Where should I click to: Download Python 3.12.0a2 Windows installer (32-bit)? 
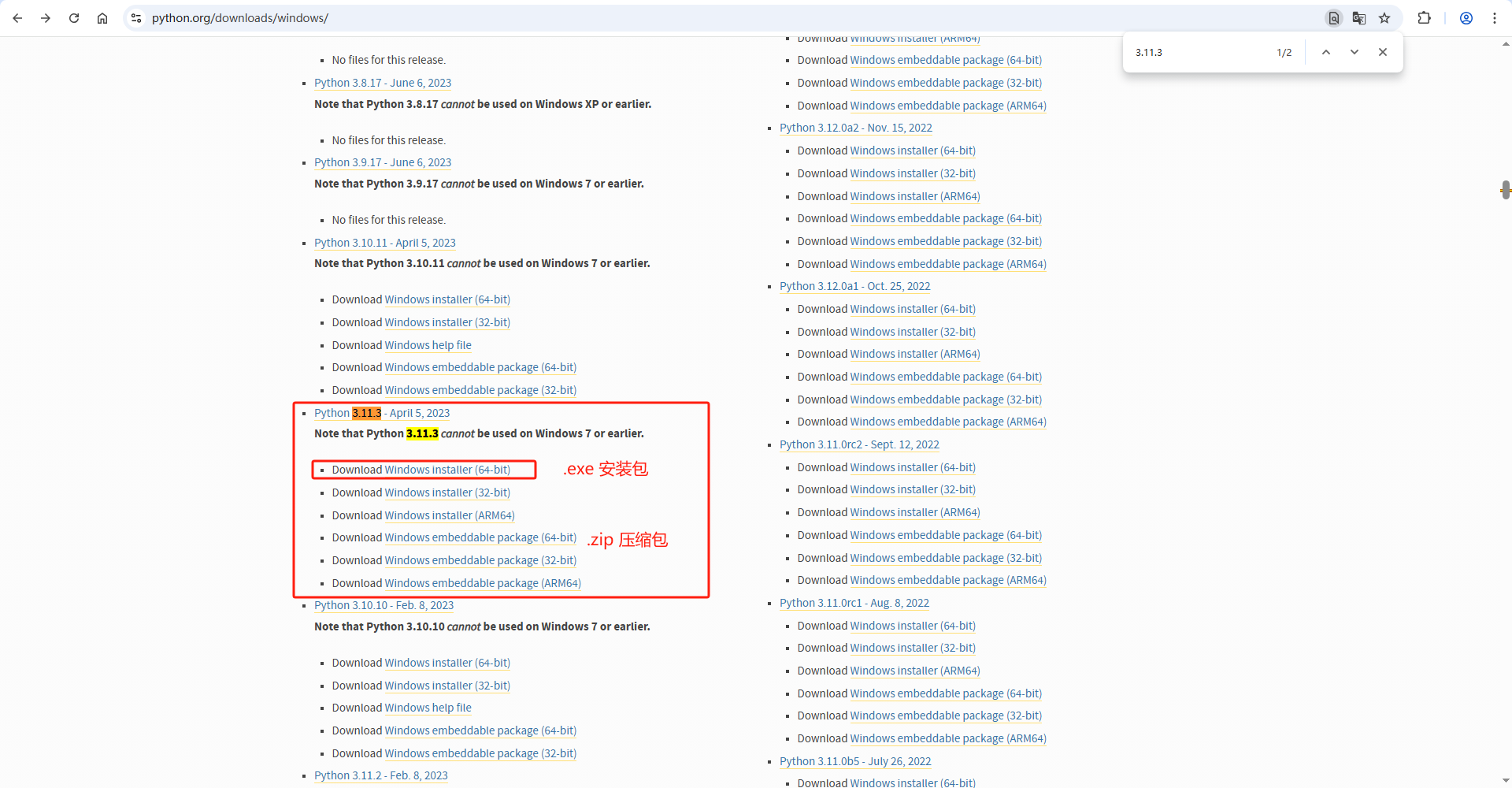[x=913, y=173]
